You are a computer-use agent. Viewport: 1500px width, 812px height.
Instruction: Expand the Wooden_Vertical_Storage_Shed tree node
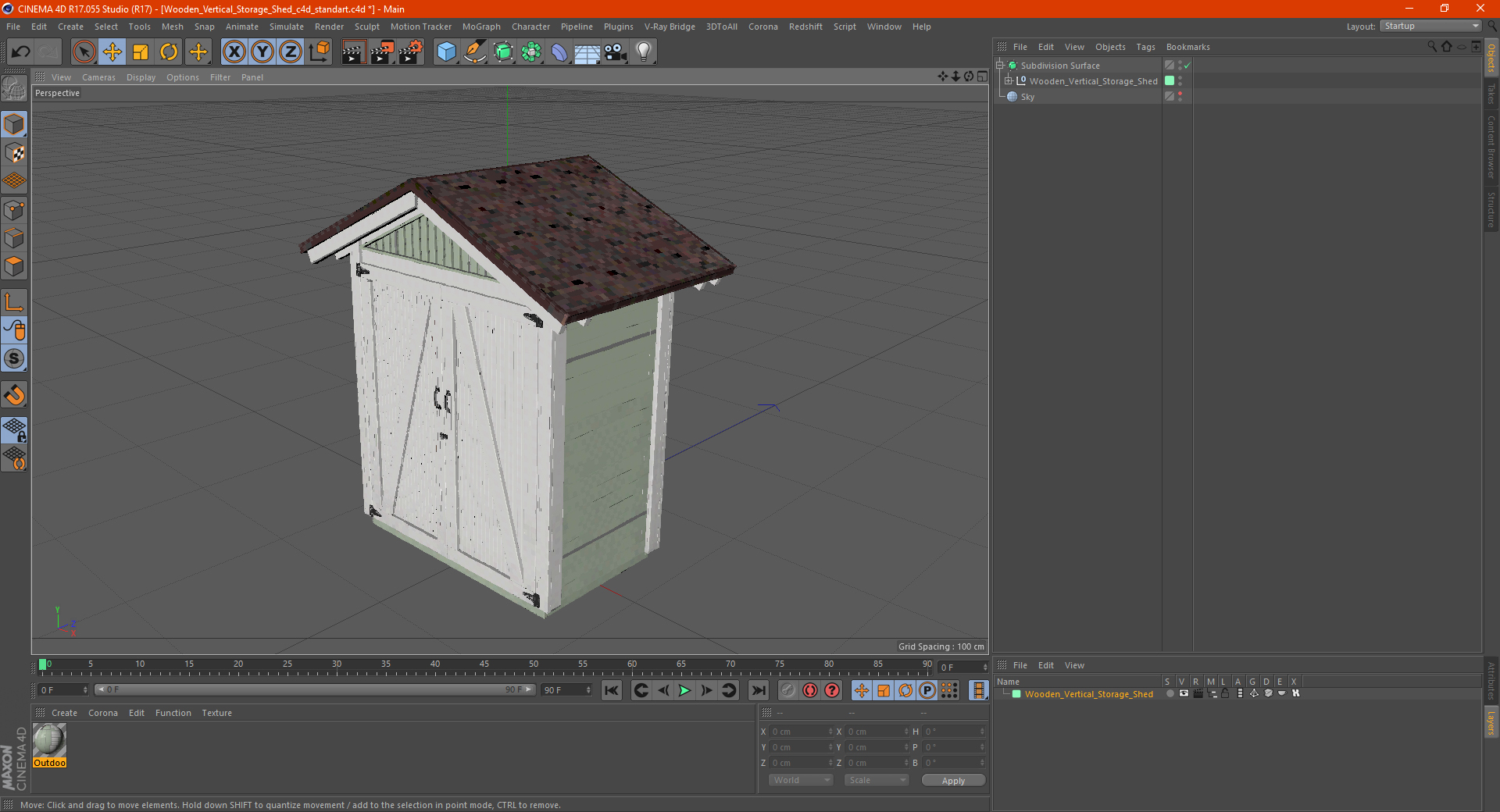[1009, 80]
